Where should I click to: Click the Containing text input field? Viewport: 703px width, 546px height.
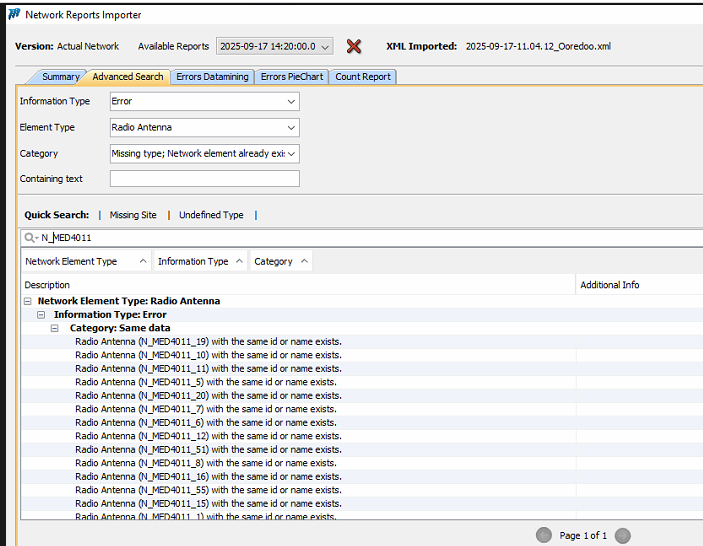pos(204,179)
